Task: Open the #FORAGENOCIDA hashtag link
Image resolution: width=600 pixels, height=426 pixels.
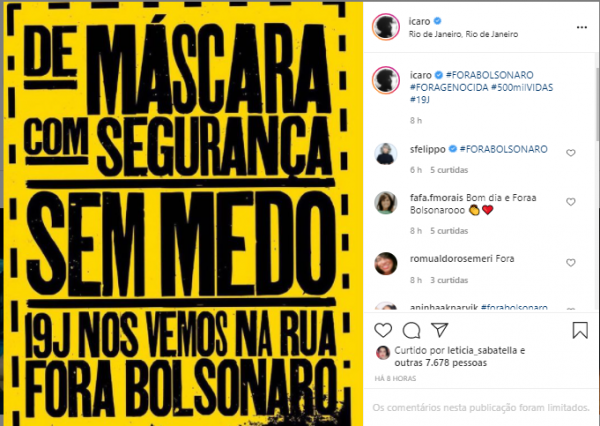Action: [449, 87]
